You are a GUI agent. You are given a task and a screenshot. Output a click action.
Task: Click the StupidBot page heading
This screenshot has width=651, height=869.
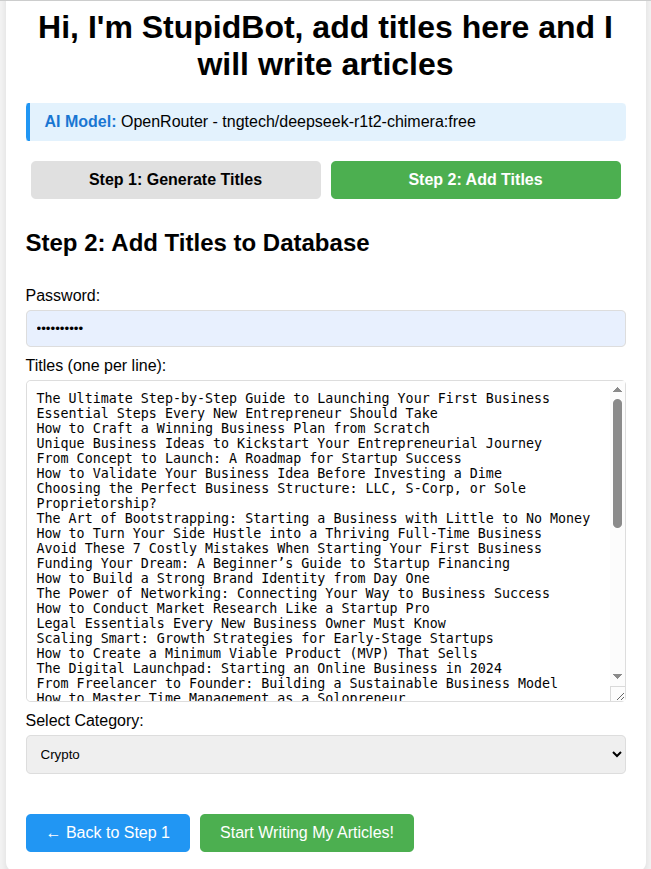click(x=325, y=46)
